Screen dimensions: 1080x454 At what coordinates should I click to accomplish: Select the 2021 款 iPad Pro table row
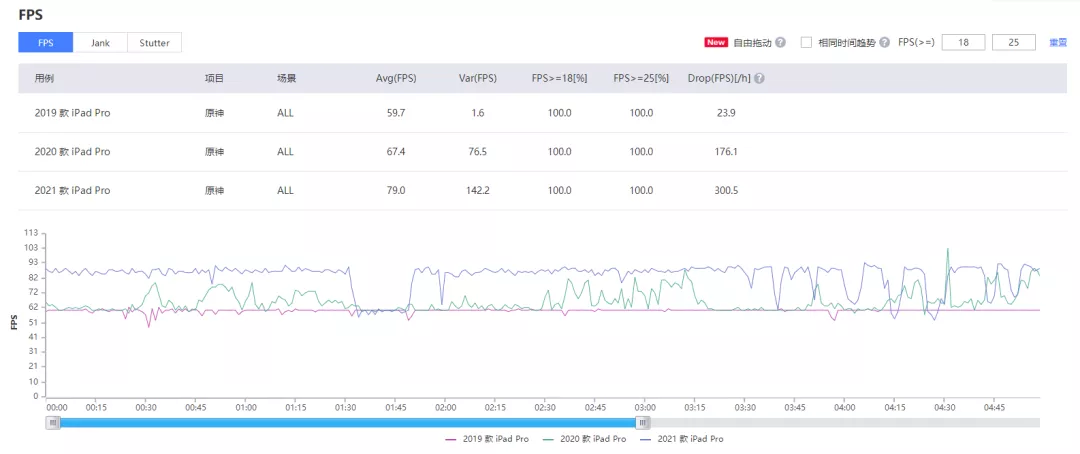(543, 190)
